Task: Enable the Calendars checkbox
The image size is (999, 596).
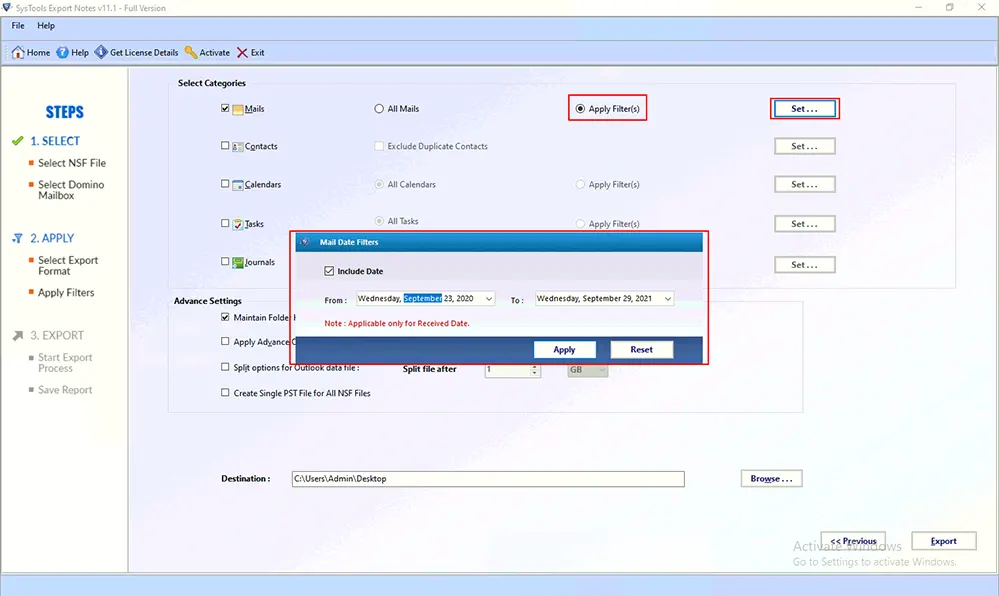Action: point(225,184)
